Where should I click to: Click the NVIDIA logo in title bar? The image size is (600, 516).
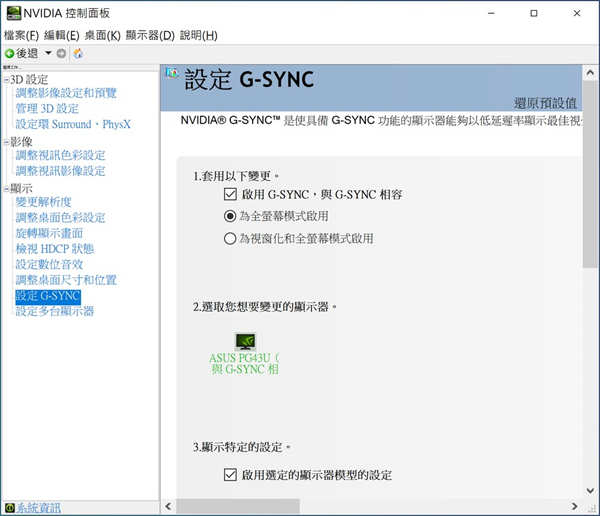point(14,13)
